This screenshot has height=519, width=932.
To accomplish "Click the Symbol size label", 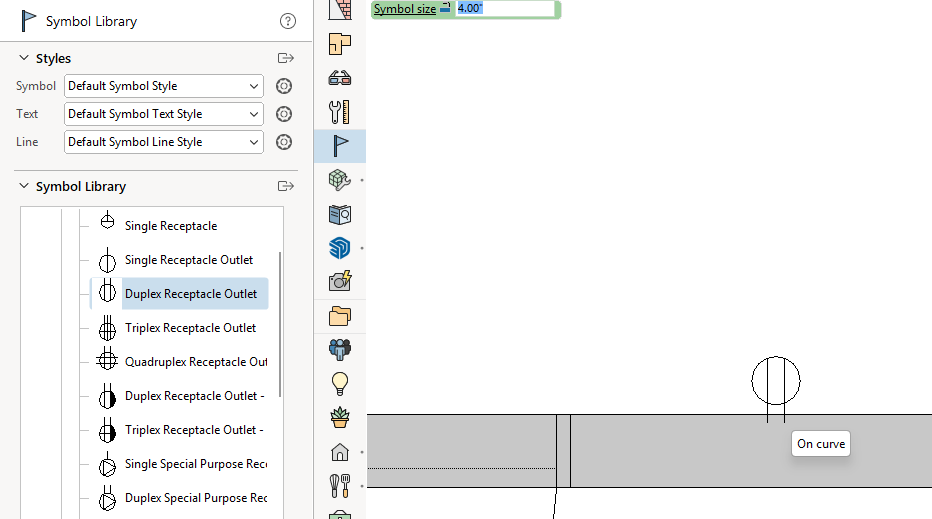I will (x=404, y=9).
